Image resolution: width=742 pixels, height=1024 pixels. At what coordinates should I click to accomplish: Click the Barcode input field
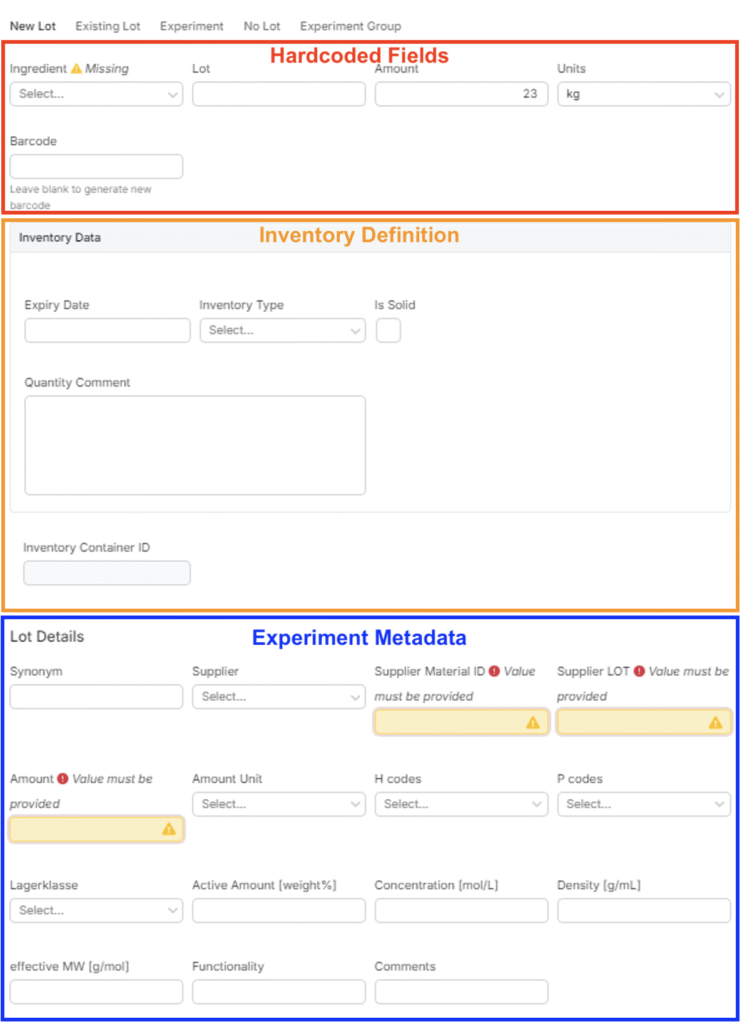pos(96,166)
